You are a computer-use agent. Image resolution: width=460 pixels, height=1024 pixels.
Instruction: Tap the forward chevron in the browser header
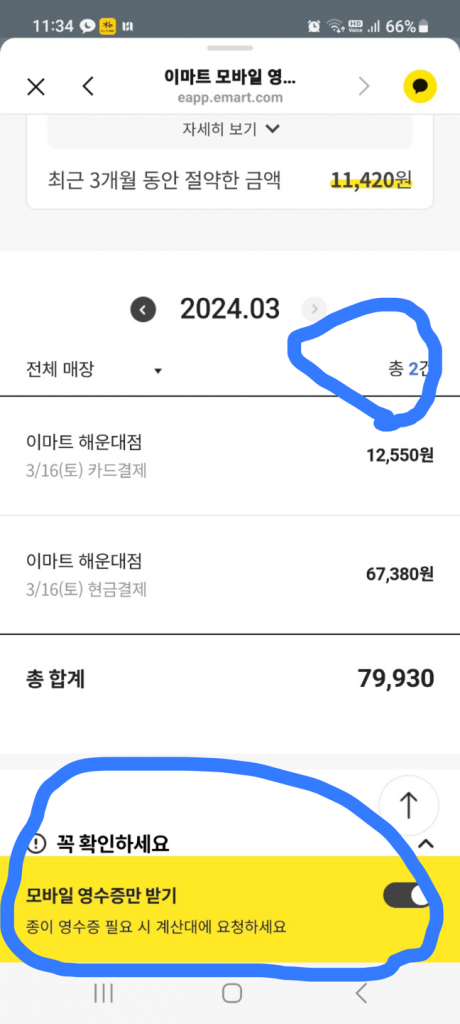[365, 86]
